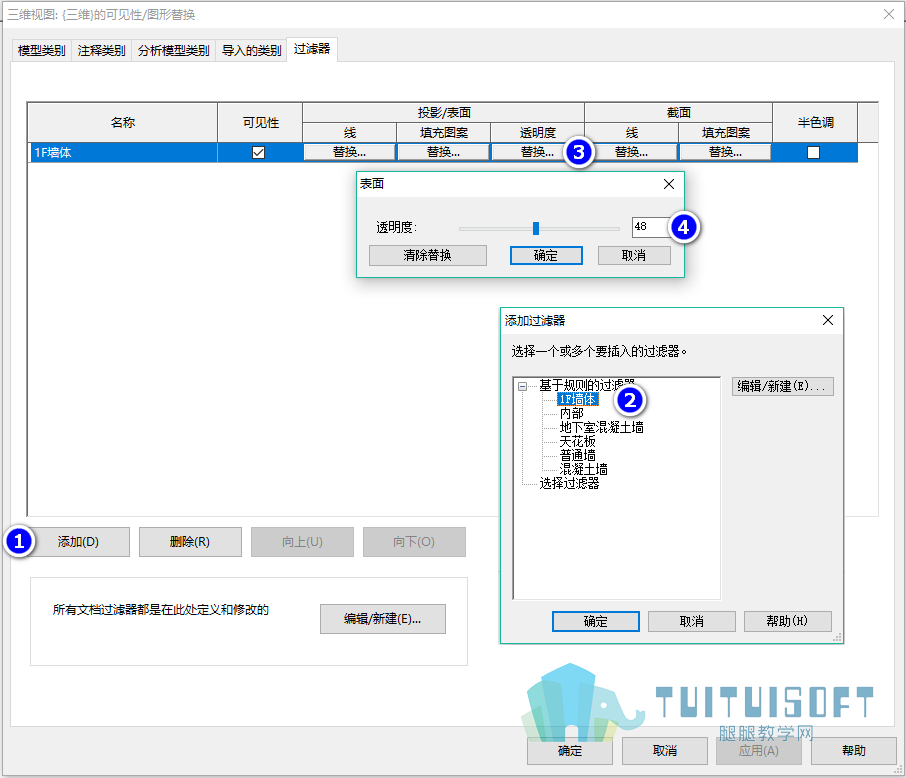Open 替换 for projection 填充图案 column
This screenshot has width=906, height=778.
point(443,152)
